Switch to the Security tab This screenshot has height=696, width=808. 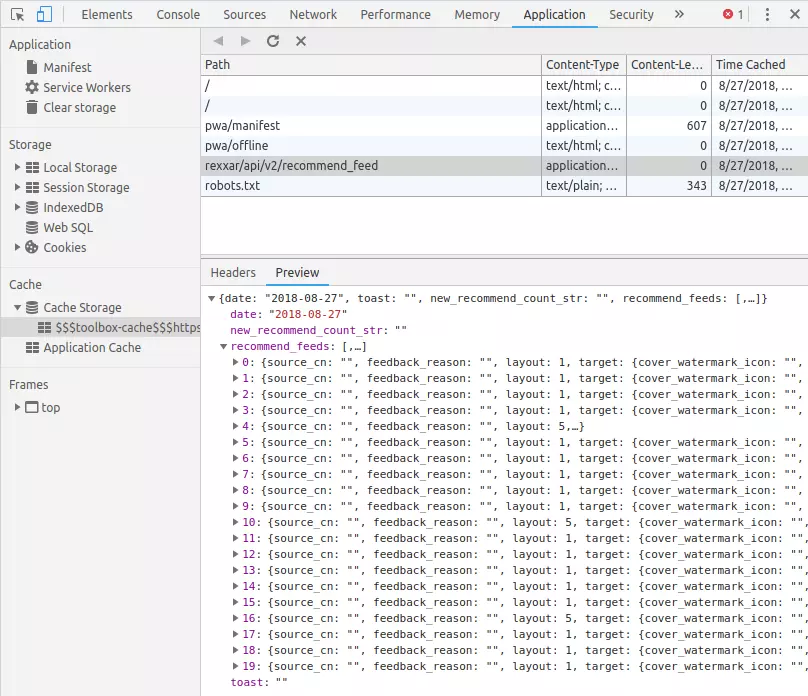pos(631,14)
